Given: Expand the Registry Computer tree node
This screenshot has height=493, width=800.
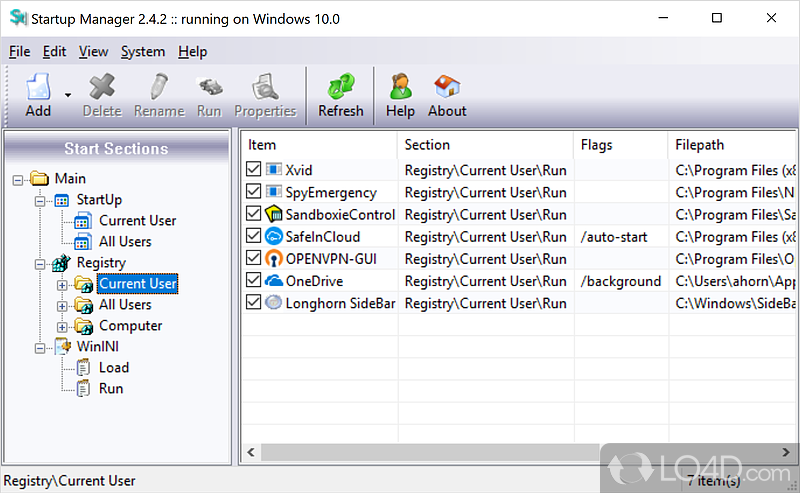Looking at the screenshot, I should [62, 326].
